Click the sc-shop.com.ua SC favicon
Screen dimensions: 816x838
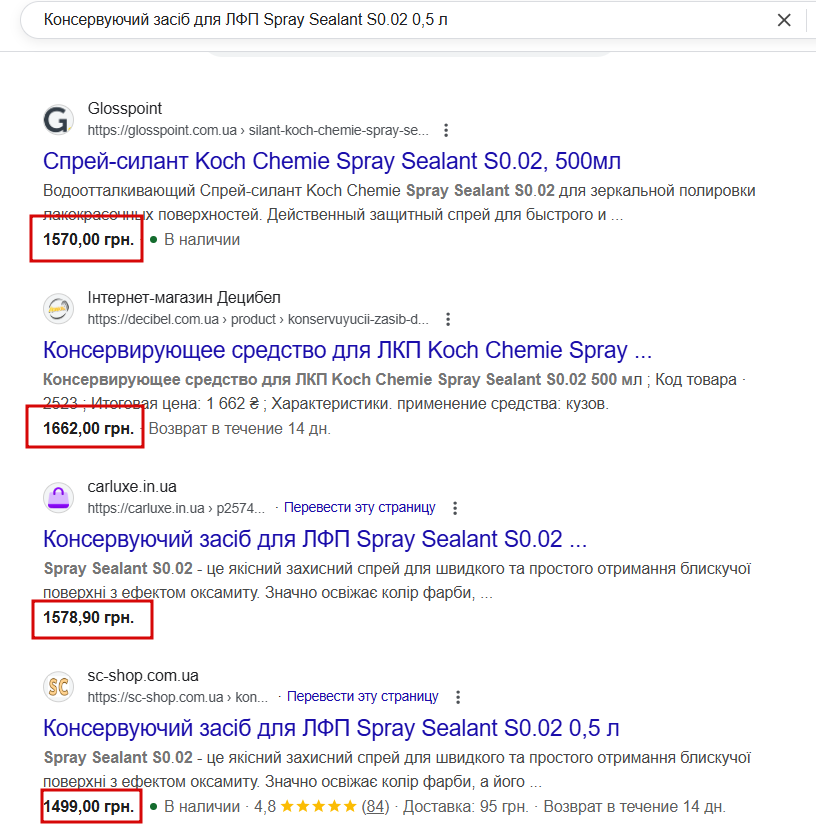(59, 686)
